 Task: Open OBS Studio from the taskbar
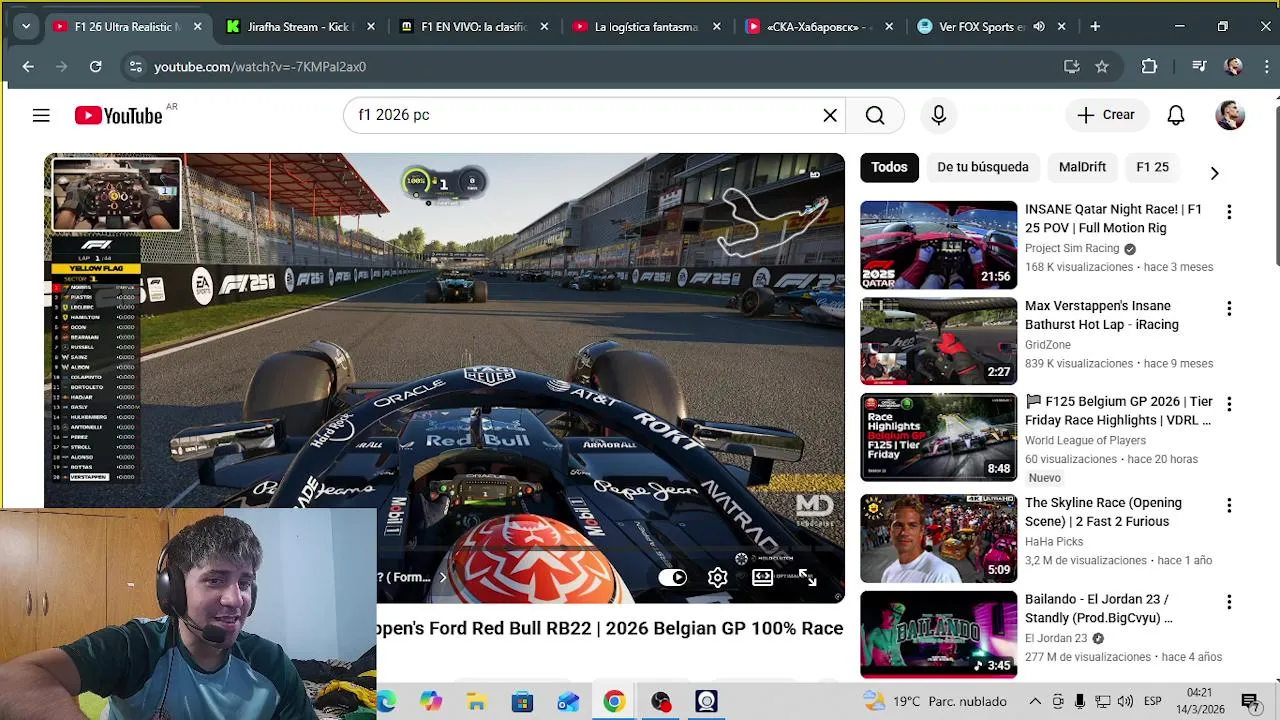(660, 702)
